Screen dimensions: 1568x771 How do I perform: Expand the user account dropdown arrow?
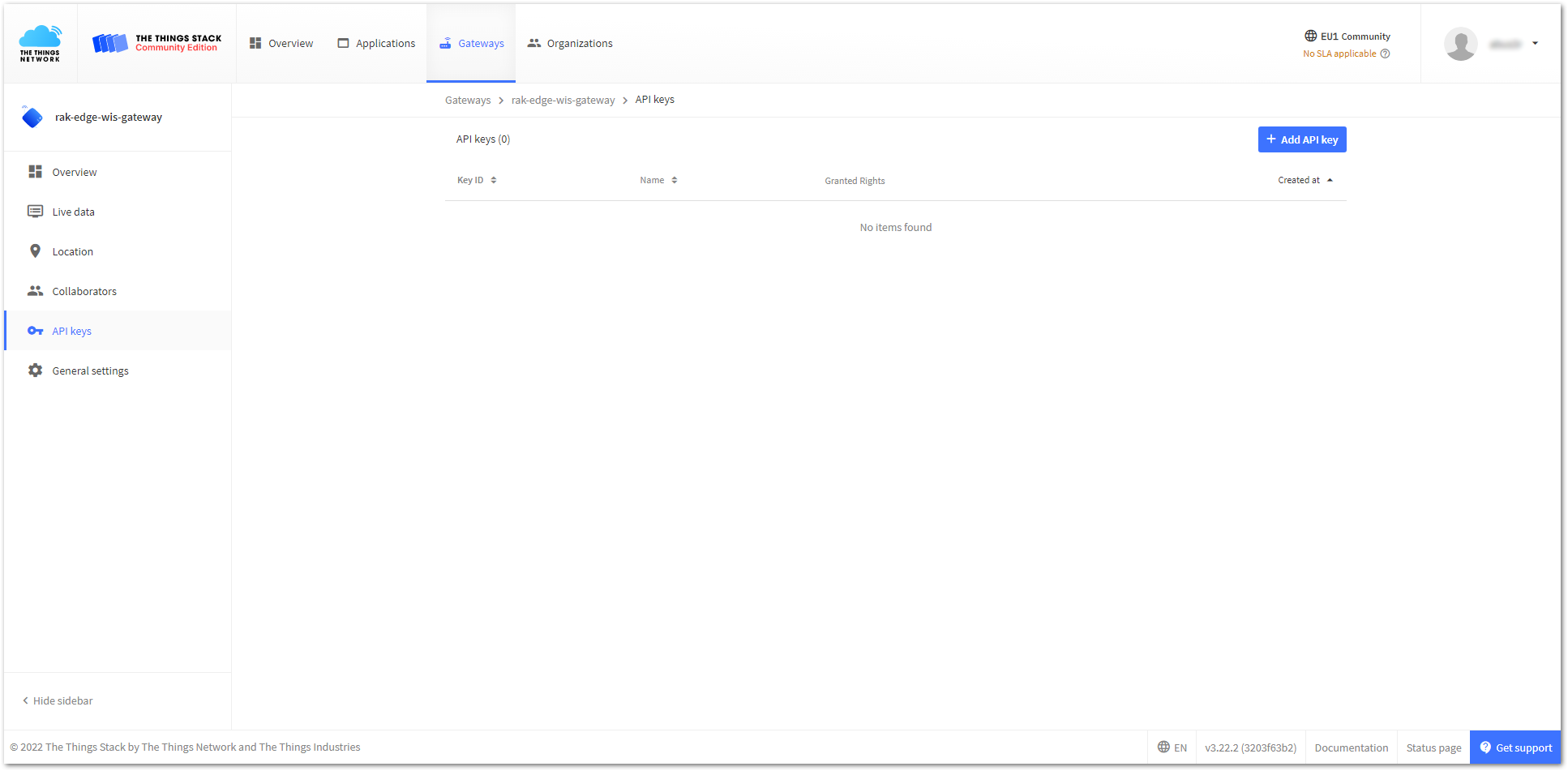coord(1535,44)
